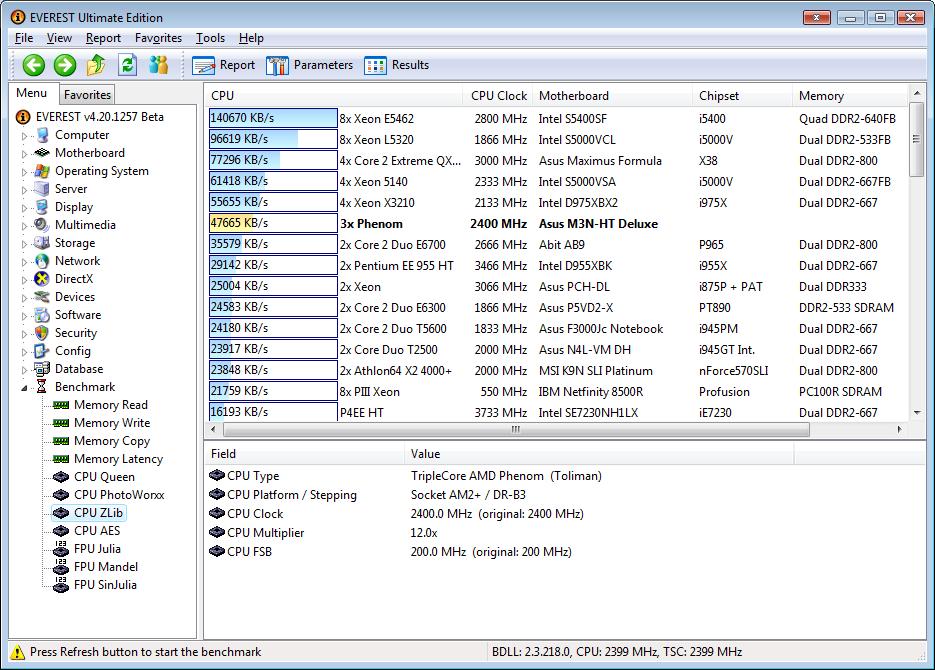Select the Multimedia speaker icon
The image size is (935, 670).
point(42,225)
